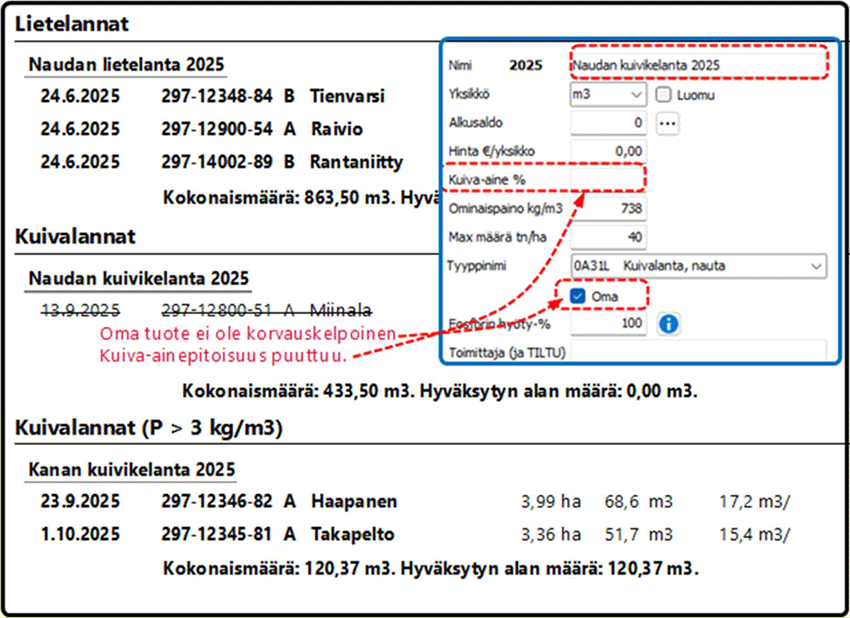The height and width of the screenshot is (618, 850).
Task: Select the Raivio parcel row
Action: point(336,129)
